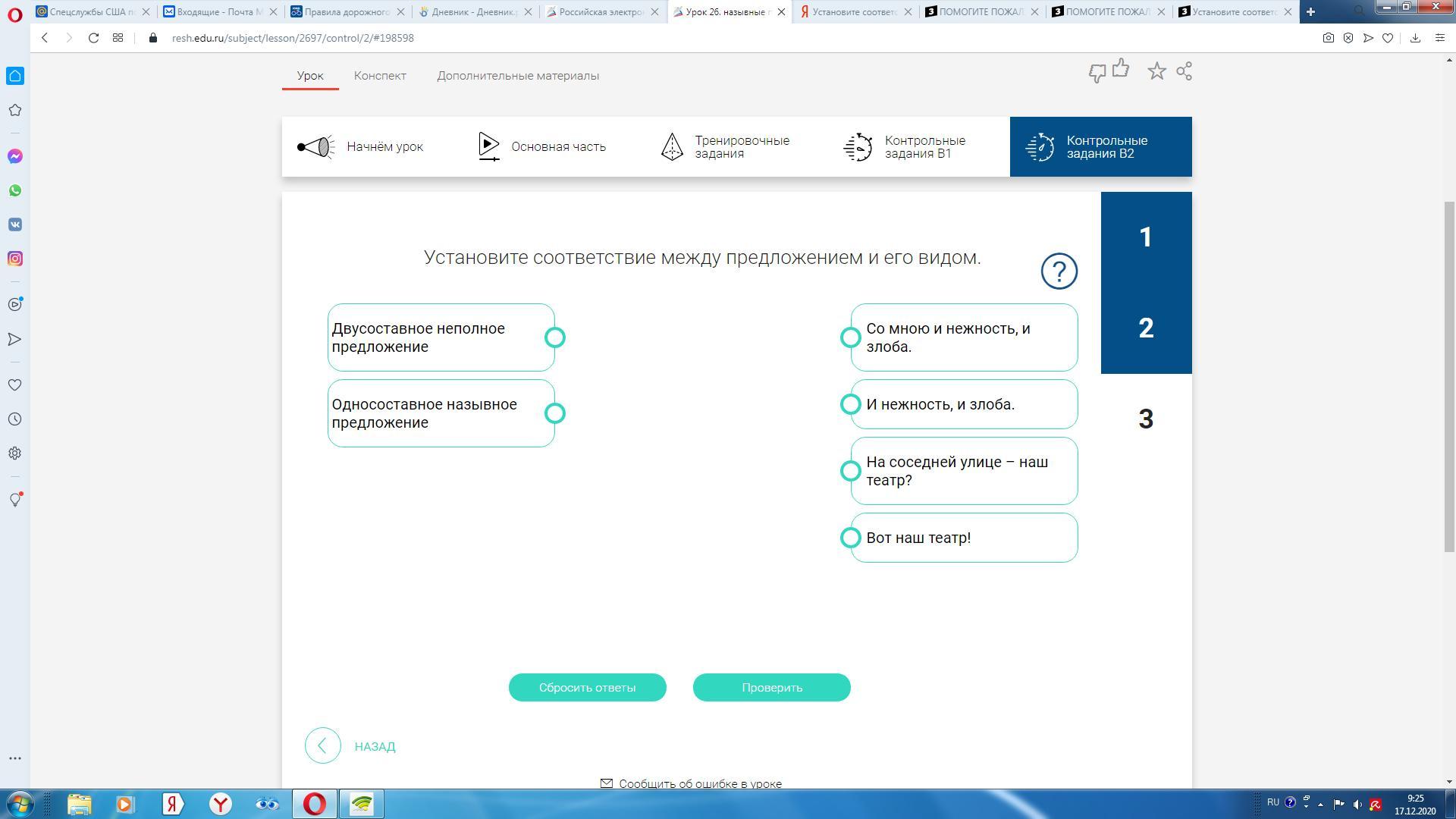The height and width of the screenshot is (819, 1456).
Task: Open the question mark help icon
Action: 1059,271
